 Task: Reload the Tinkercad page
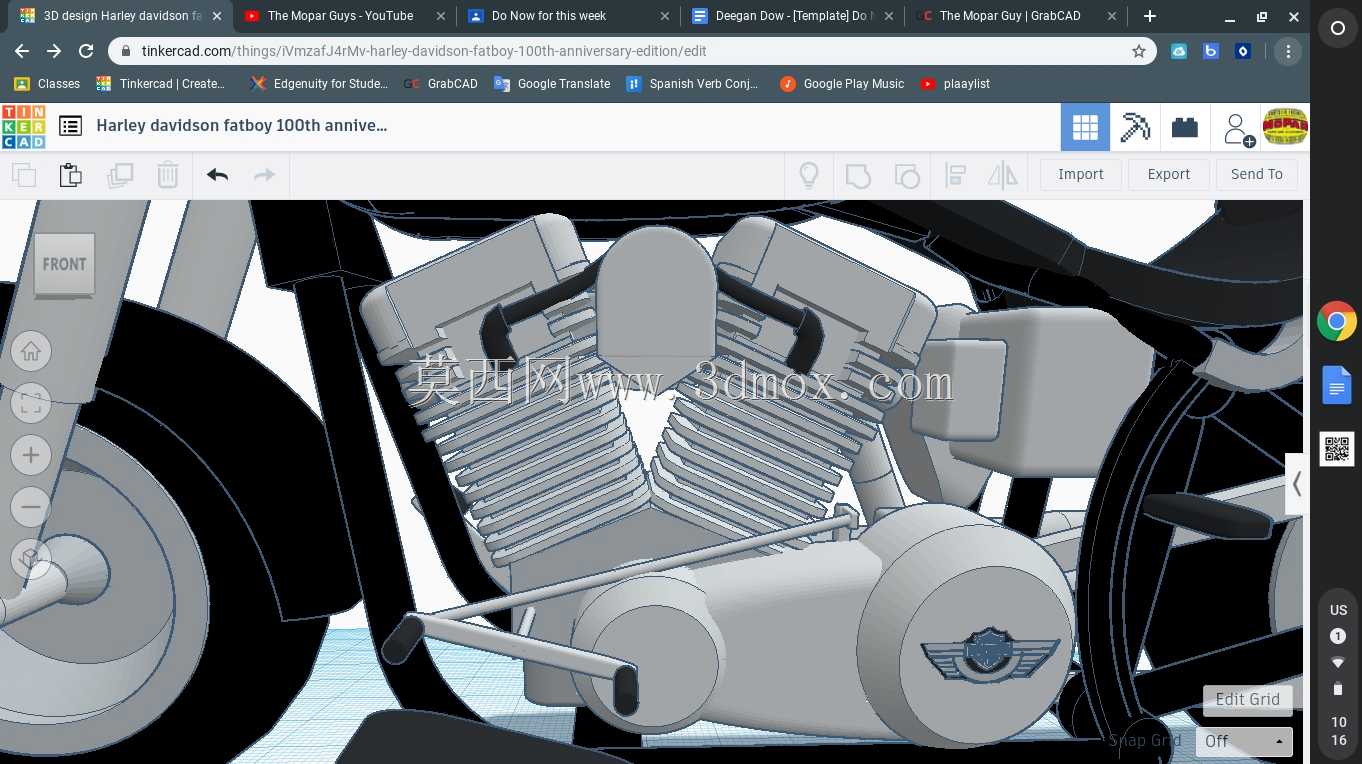(86, 51)
